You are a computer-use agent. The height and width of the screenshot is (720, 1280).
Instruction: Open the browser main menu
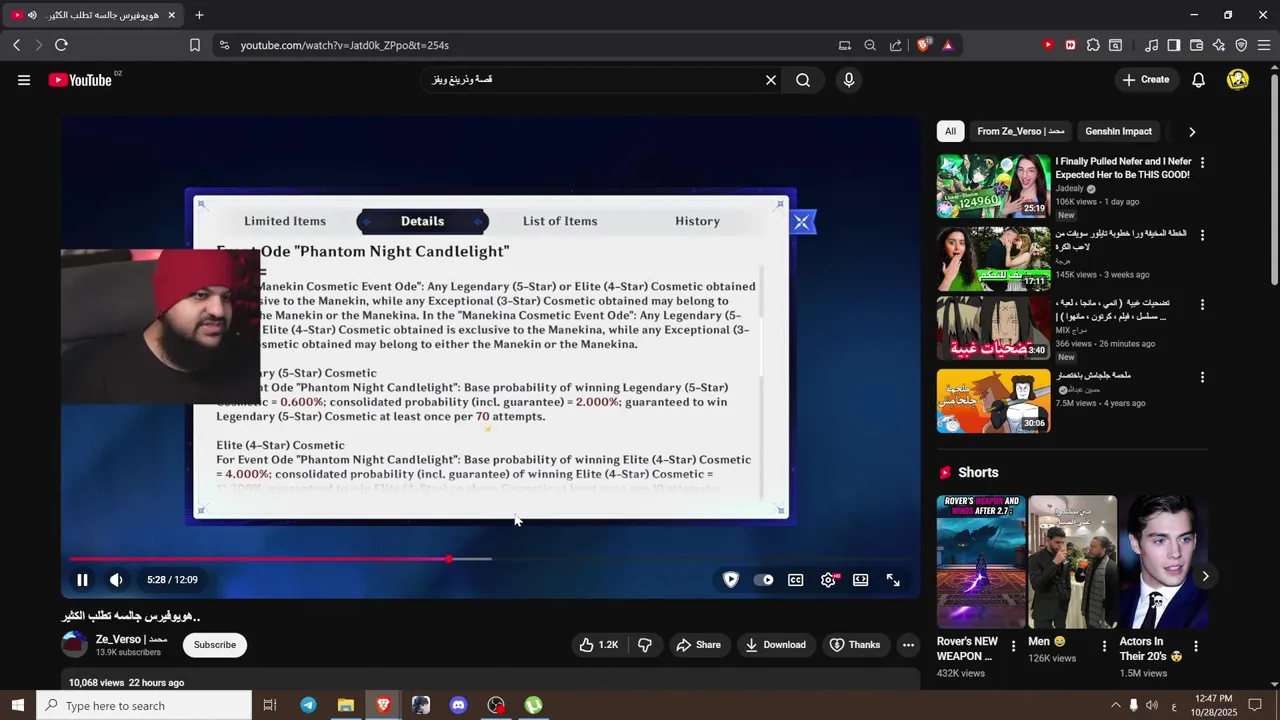pos(1264,45)
